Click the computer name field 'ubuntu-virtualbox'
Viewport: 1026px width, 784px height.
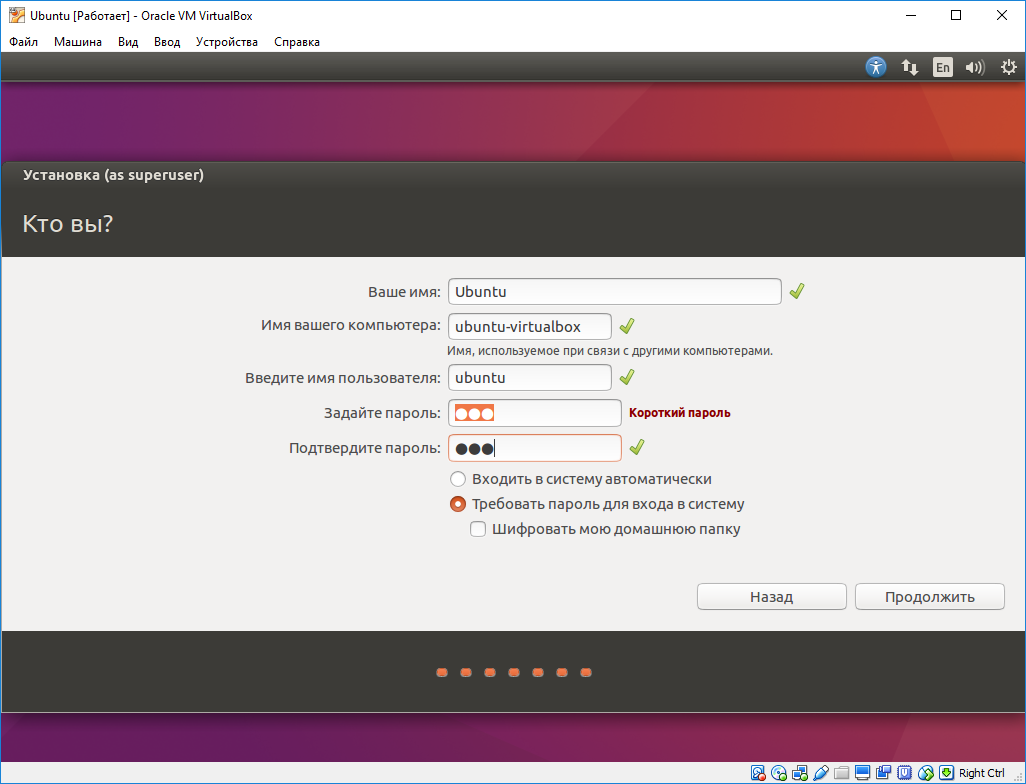click(530, 327)
